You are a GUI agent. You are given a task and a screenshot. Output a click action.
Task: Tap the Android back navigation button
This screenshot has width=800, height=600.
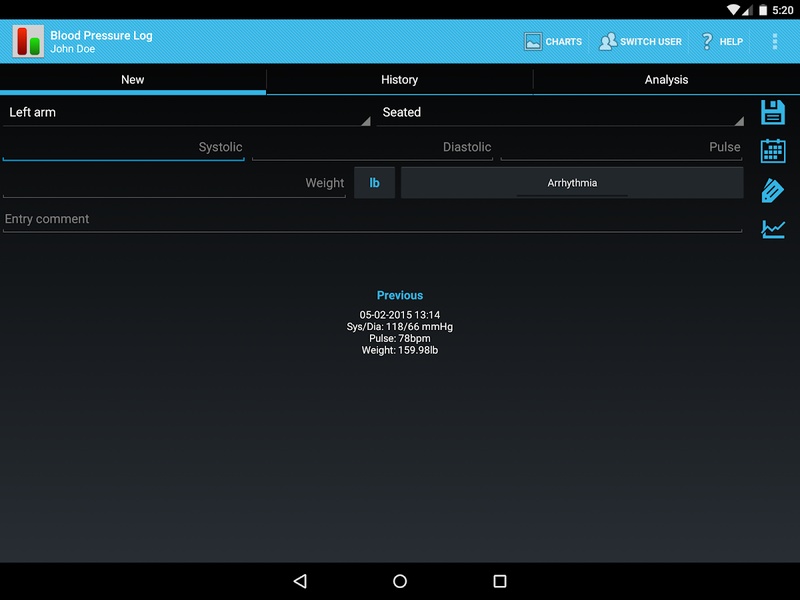(x=300, y=581)
